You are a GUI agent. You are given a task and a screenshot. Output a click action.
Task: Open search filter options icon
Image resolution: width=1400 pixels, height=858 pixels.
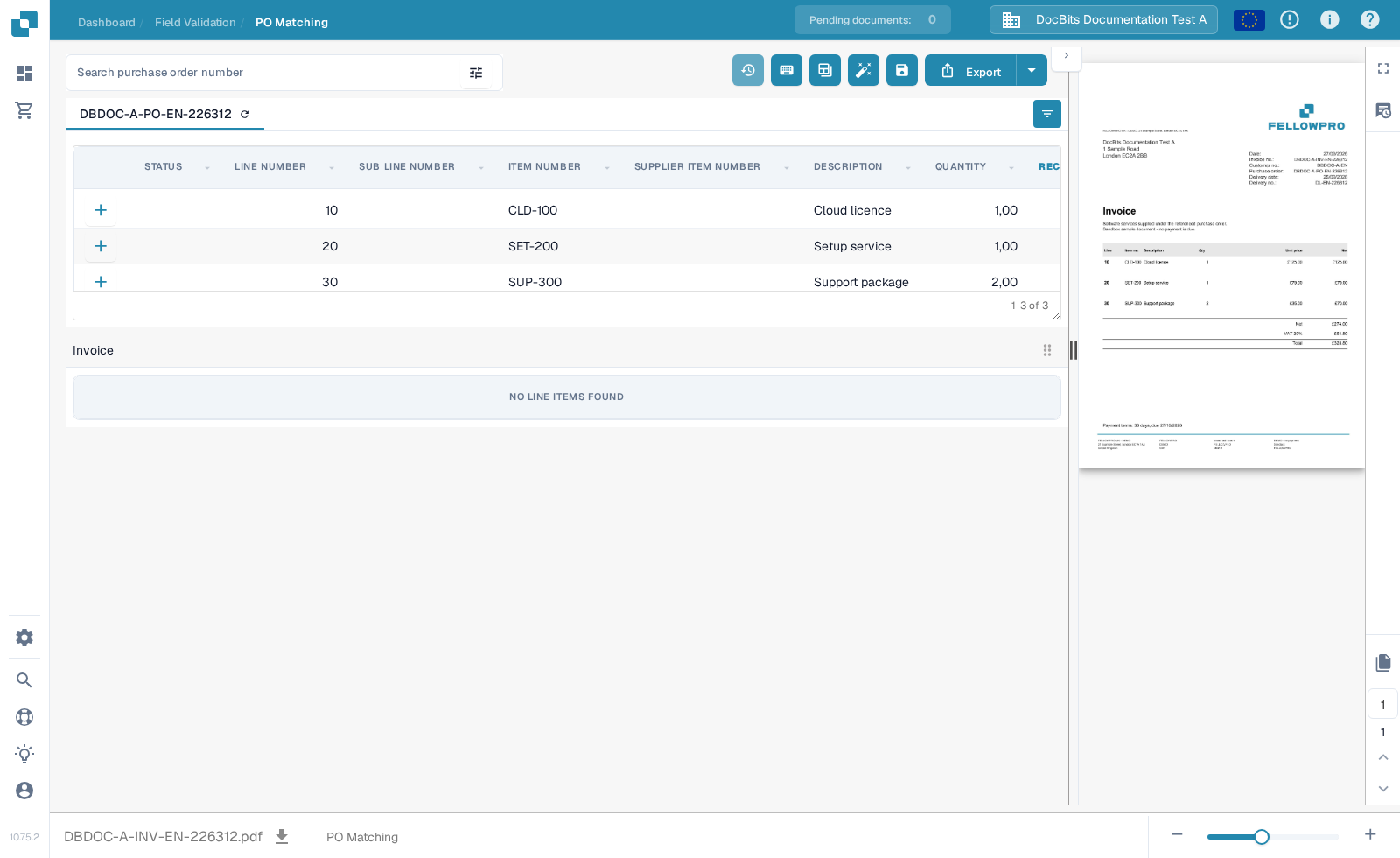point(476,73)
